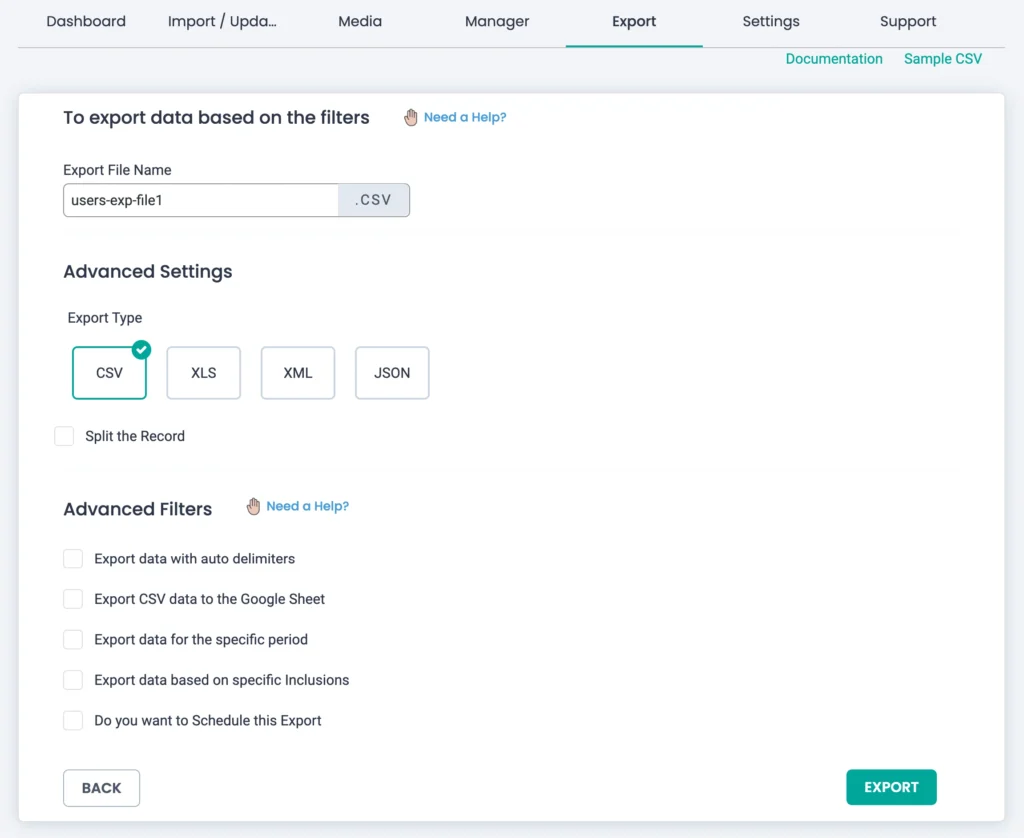The width and height of the screenshot is (1024, 838).
Task: Check Export data based on specific Inclusions
Action: click(73, 680)
